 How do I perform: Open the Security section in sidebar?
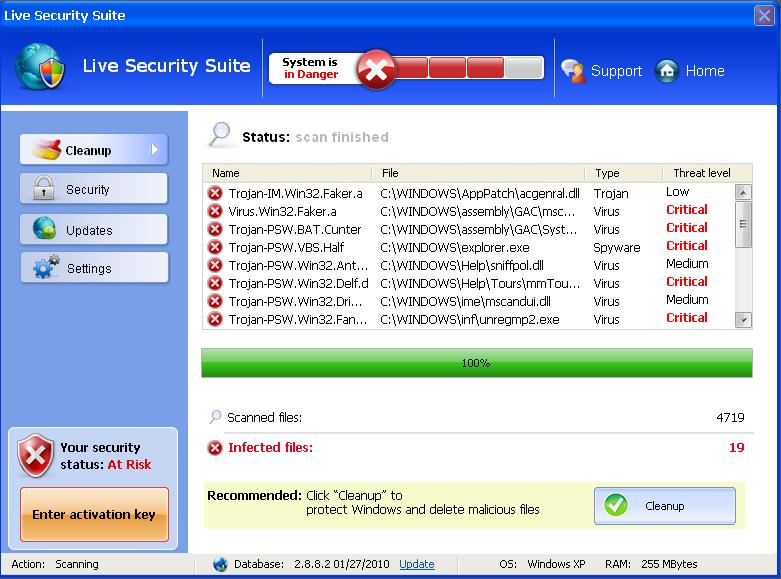click(94, 189)
